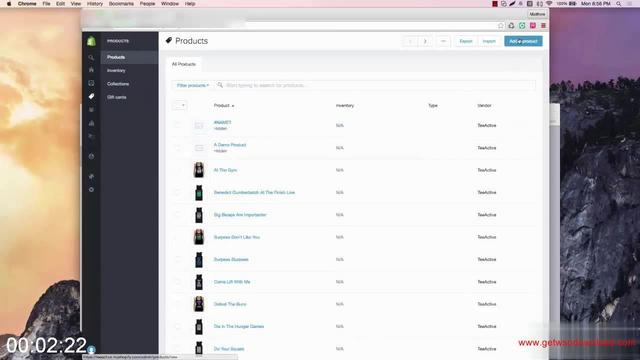640x360 pixels.
Task: Click the Type column header
Action: [x=433, y=105]
